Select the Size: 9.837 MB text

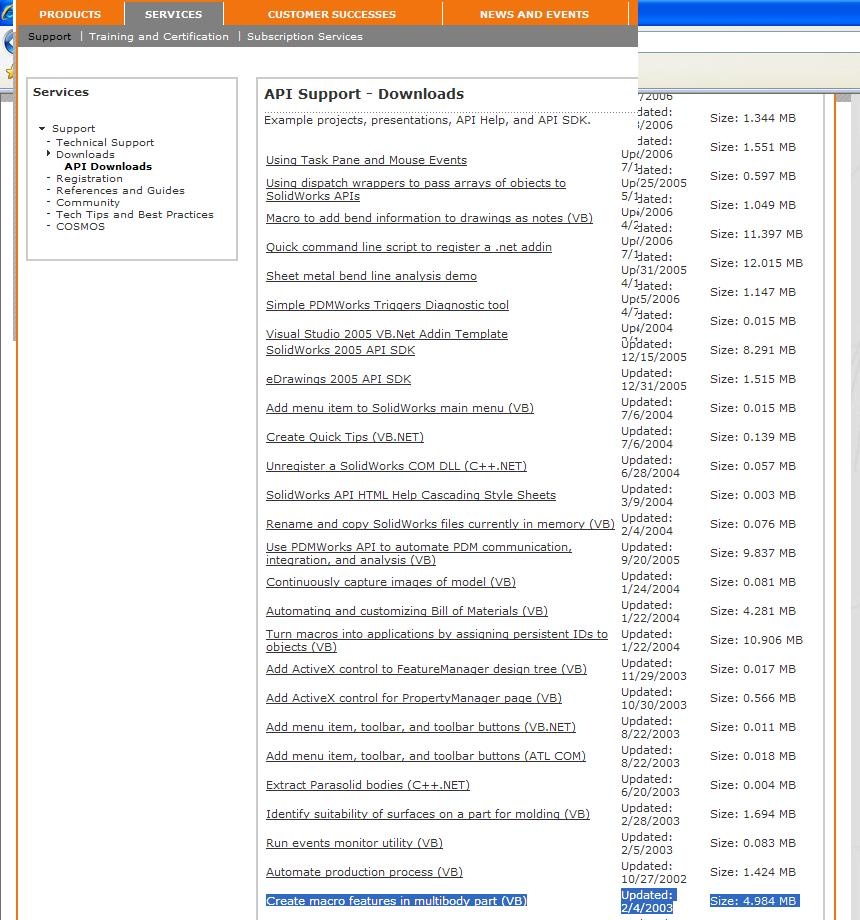tap(753, 553)
